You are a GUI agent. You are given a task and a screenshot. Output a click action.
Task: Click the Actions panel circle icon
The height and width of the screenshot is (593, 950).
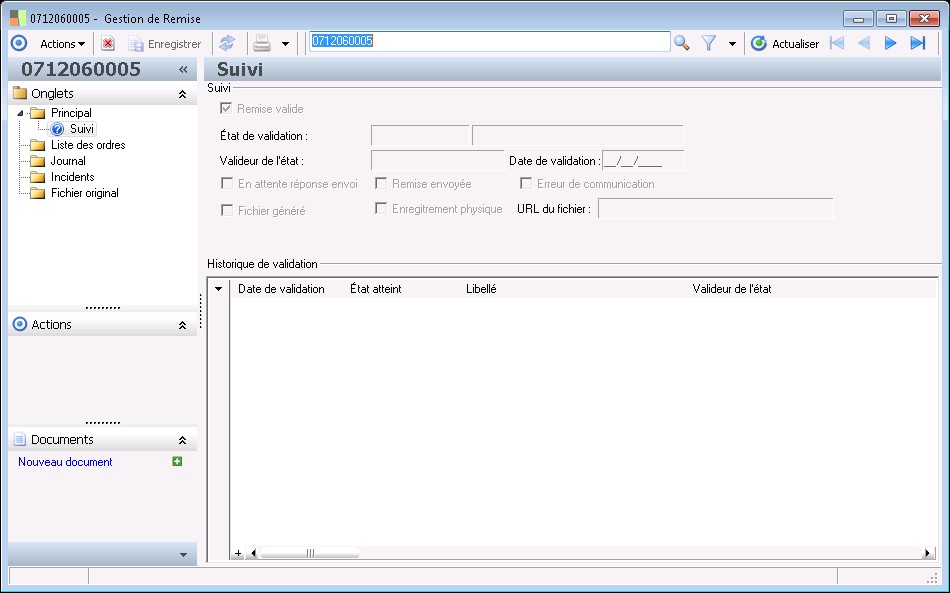click(20, 324)
